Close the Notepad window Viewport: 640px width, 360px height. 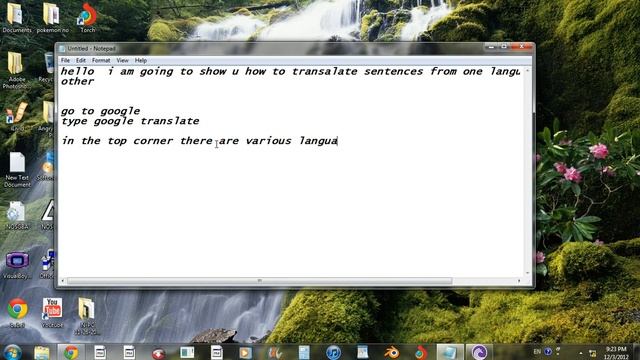521,47
